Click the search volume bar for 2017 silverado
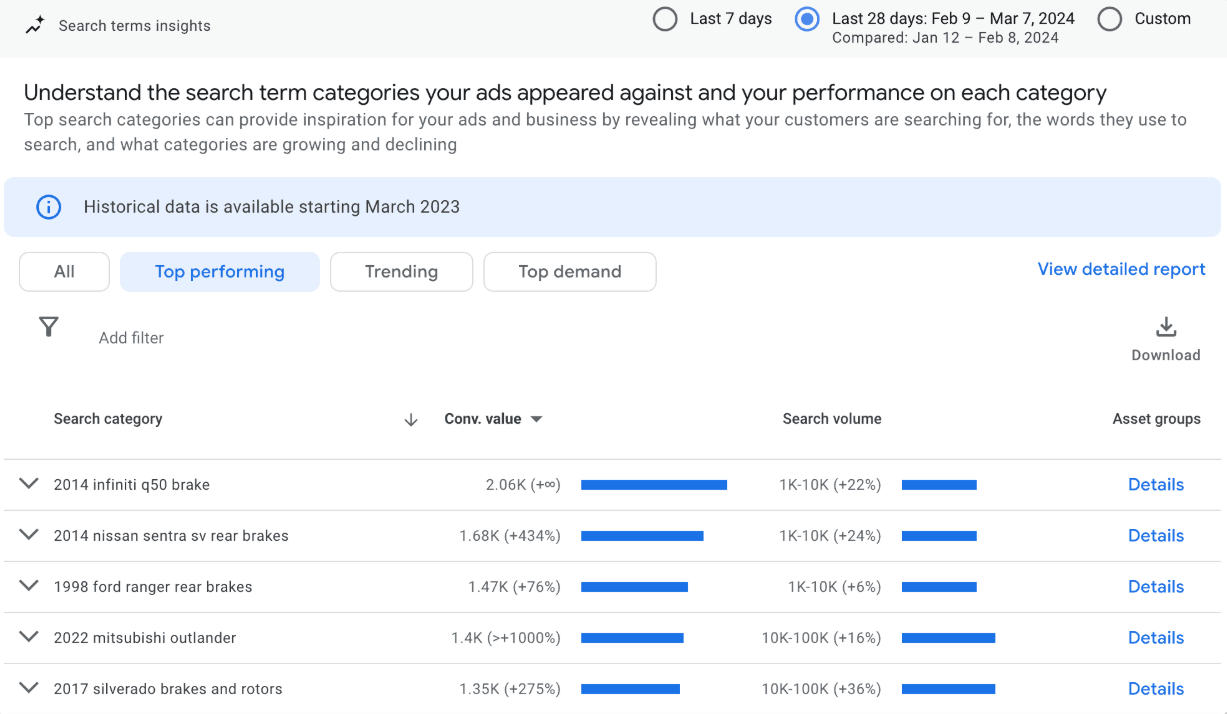Image resolution: width=1227 pixels, height=714 pixels. point(948,689)
